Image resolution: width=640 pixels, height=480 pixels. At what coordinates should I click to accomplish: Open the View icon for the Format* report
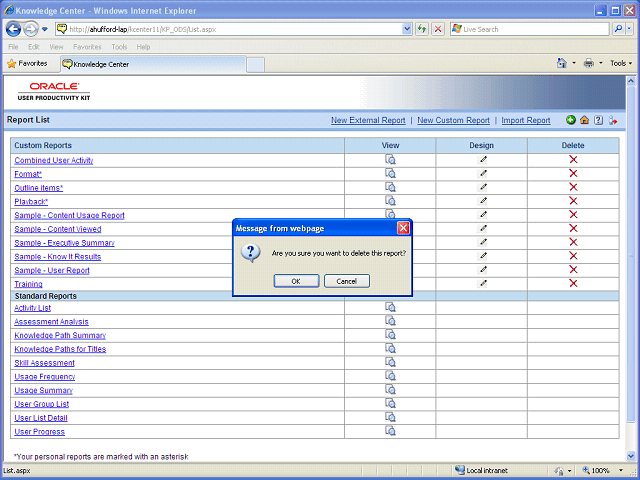pyautogui.click(x=390, y=173)
